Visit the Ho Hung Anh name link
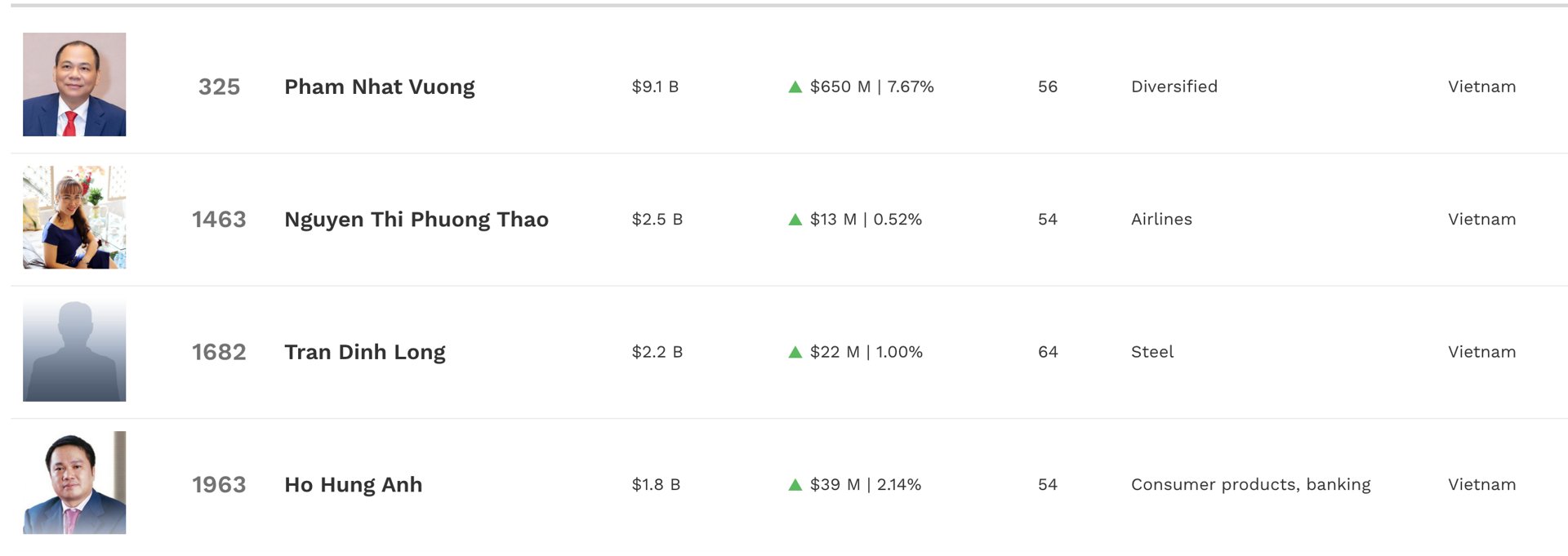The width and height of the screenshot is (1568, 556). 353,485
